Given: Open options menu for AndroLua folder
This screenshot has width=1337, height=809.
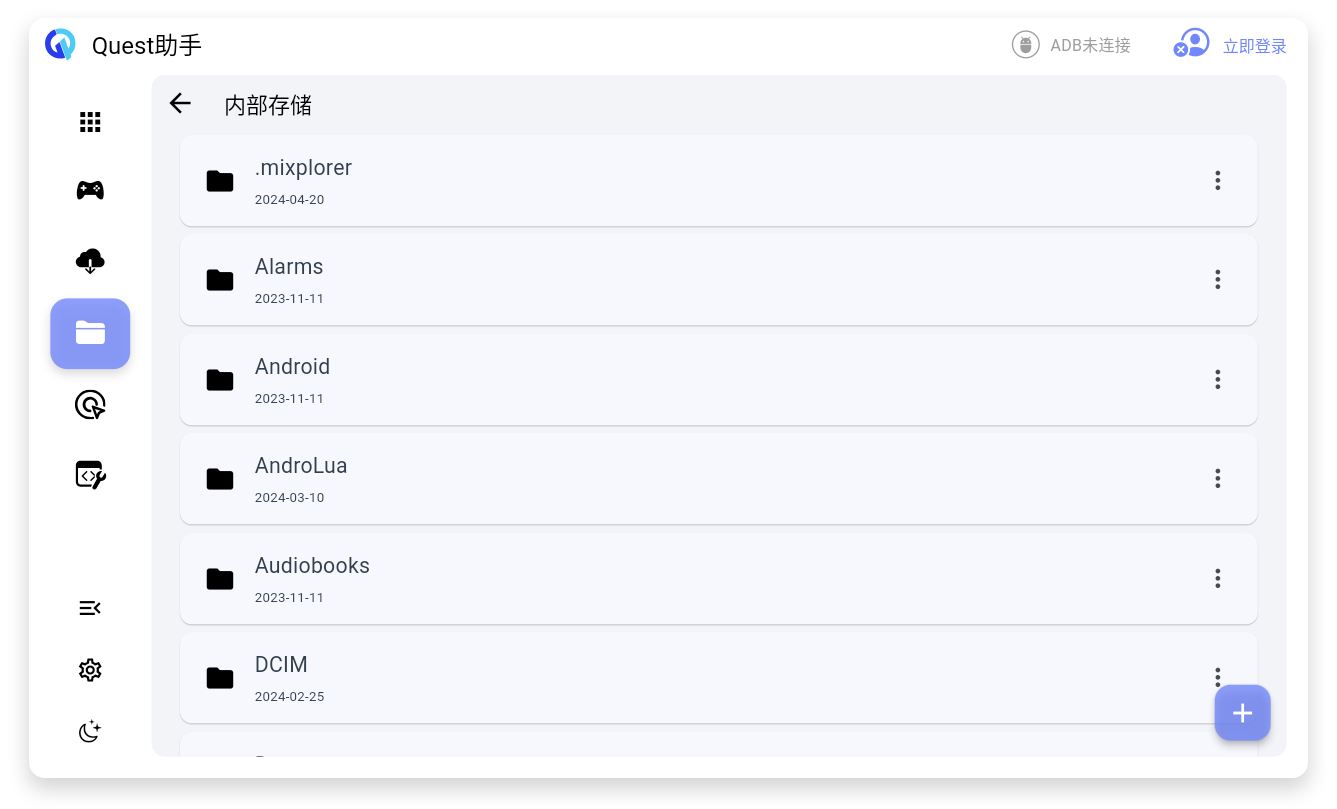Looking at the screenshot, I should [x=1217, y=478].
